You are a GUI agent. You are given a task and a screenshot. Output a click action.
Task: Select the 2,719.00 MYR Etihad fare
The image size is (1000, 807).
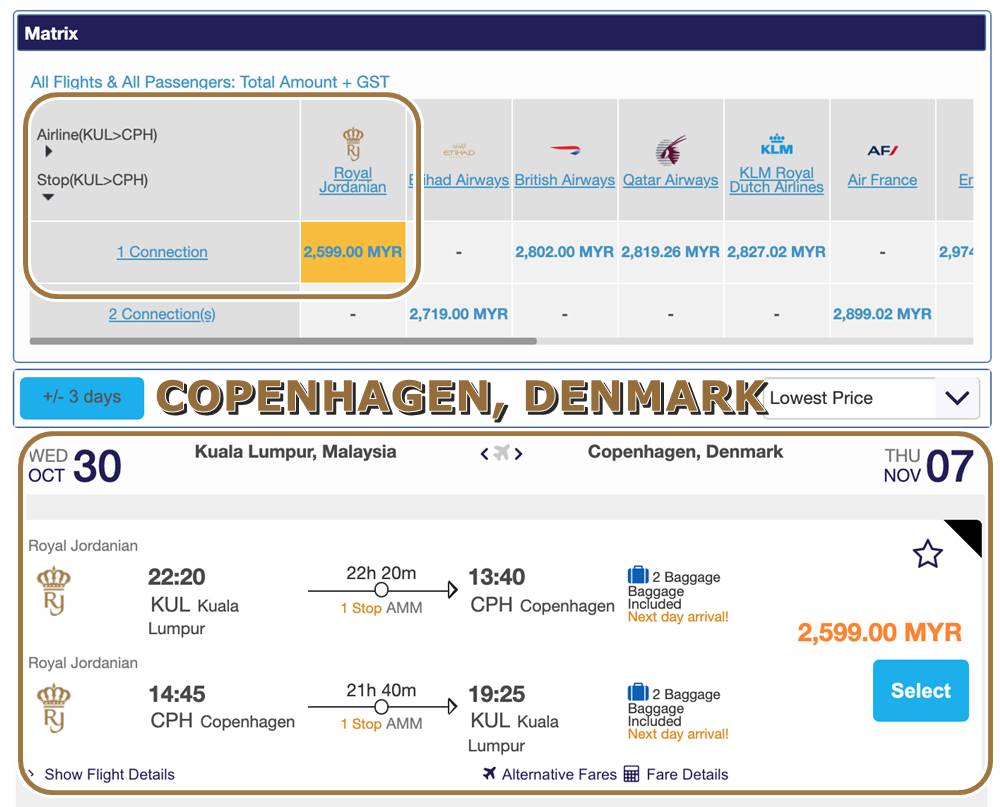coord(459,315)
